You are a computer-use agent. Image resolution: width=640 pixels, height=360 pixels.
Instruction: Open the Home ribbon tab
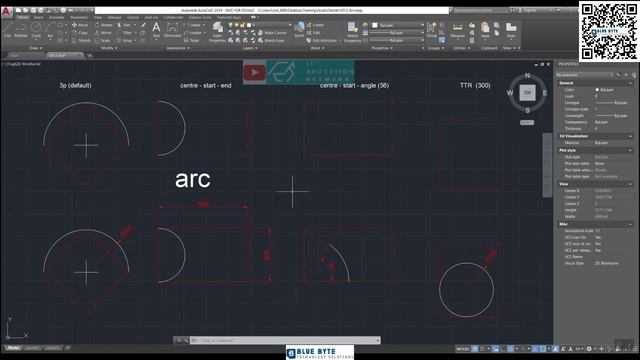tap(22, 18)
